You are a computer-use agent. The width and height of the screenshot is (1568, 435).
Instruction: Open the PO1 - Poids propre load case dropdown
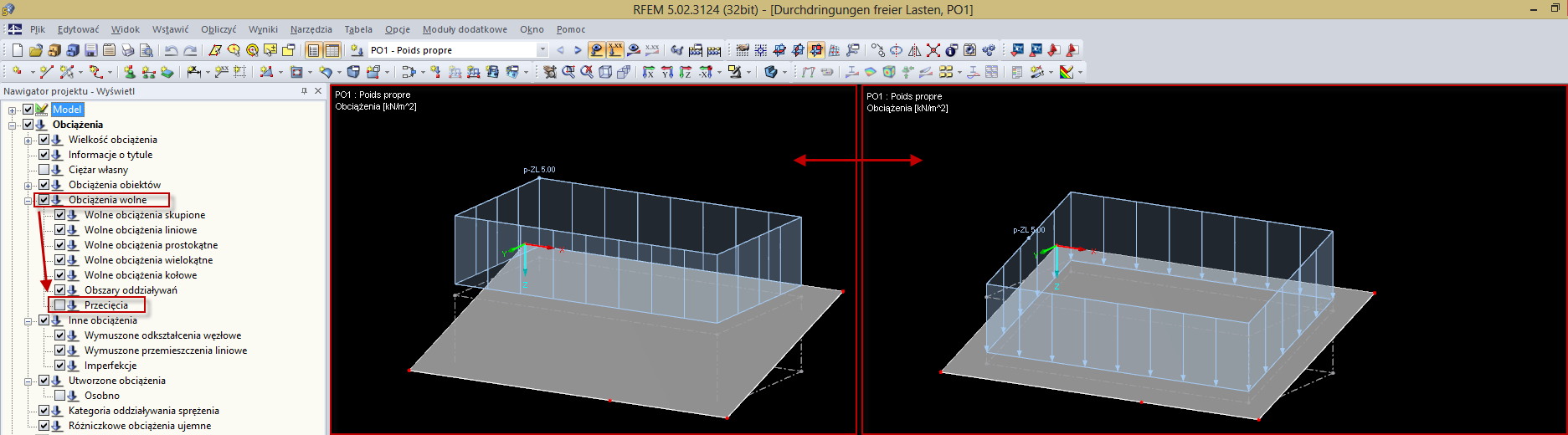point(542,50)
